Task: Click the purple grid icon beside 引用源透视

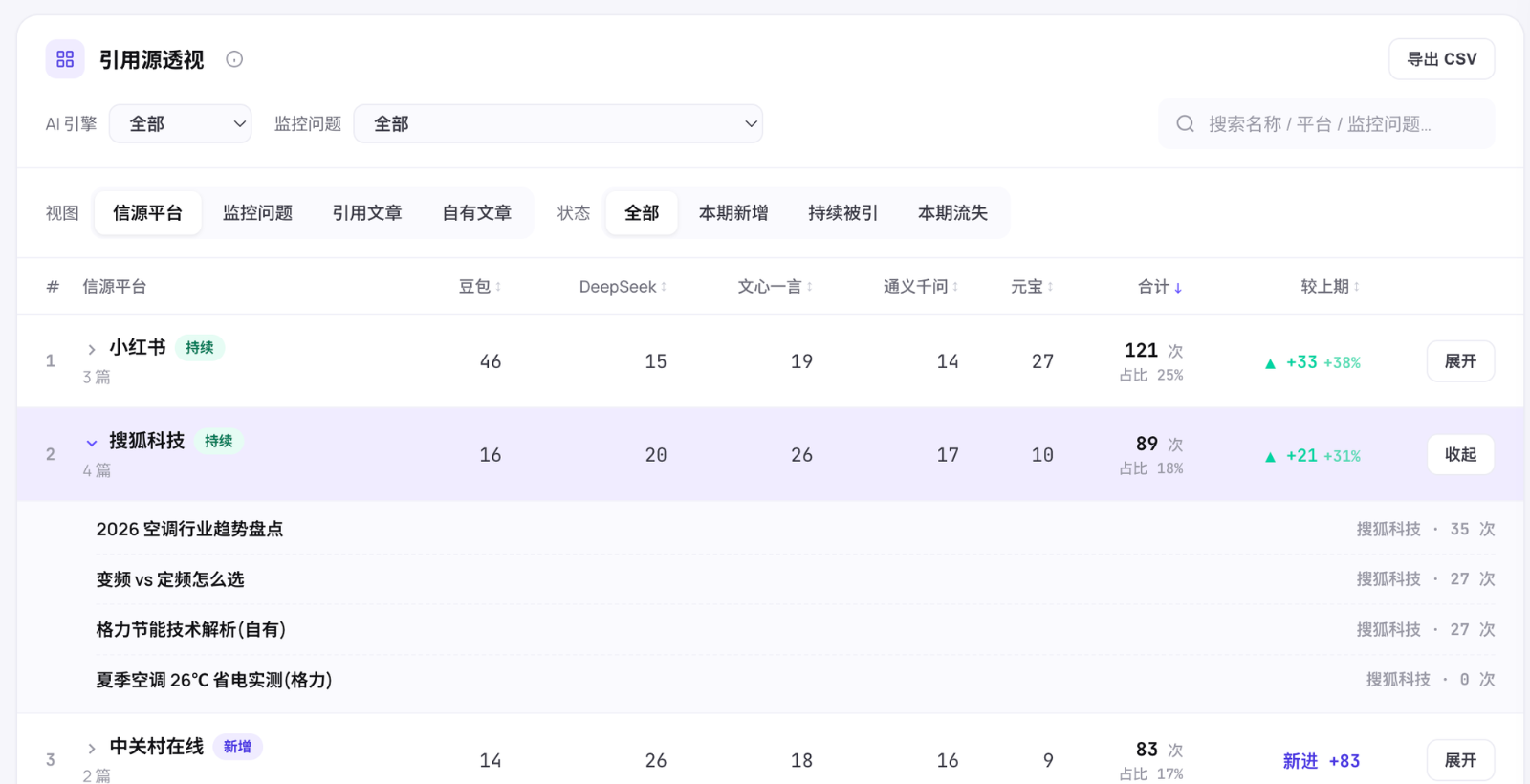Action: [65, 59]
